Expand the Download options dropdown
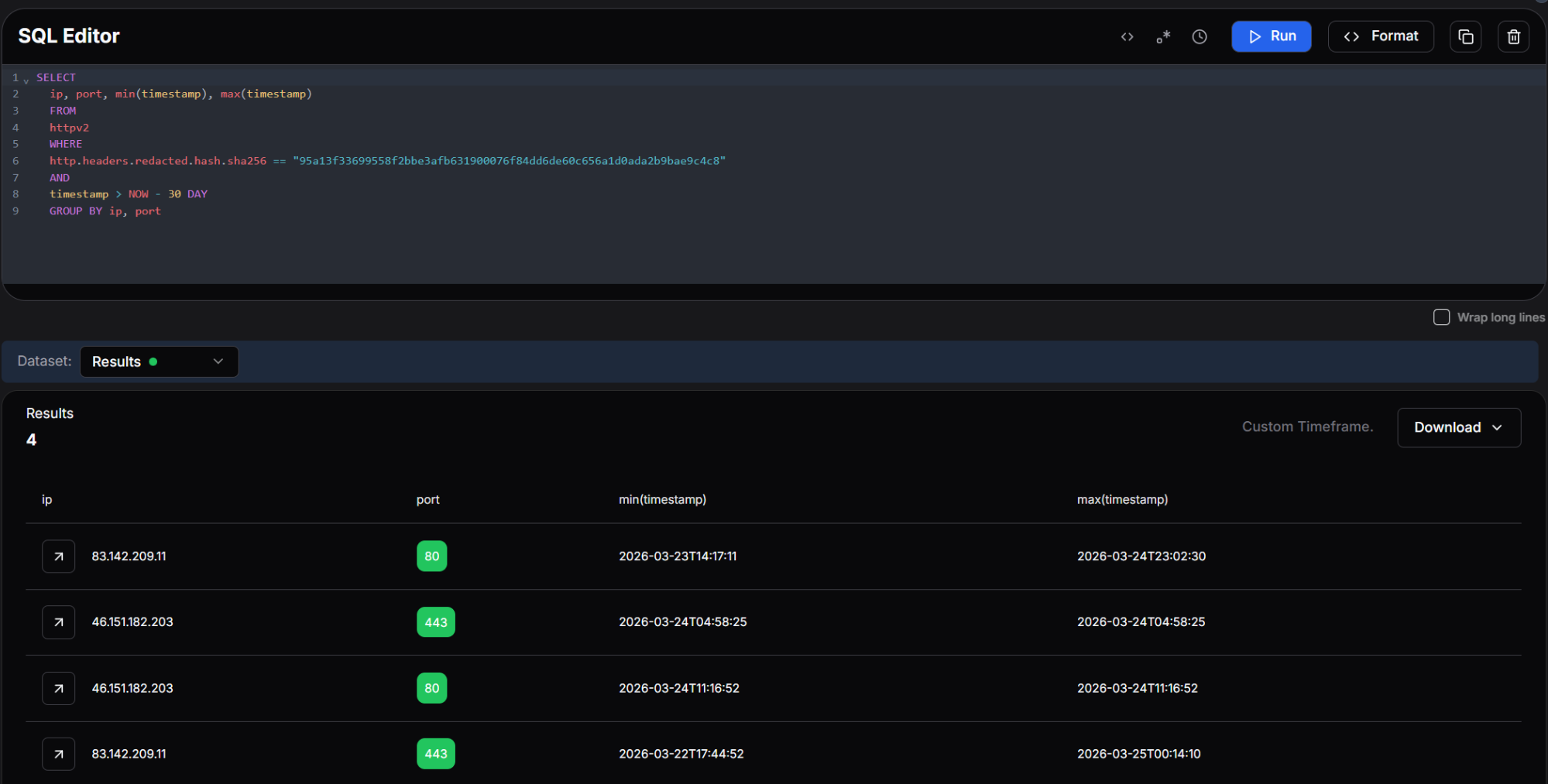 (x=1458, y=427)
